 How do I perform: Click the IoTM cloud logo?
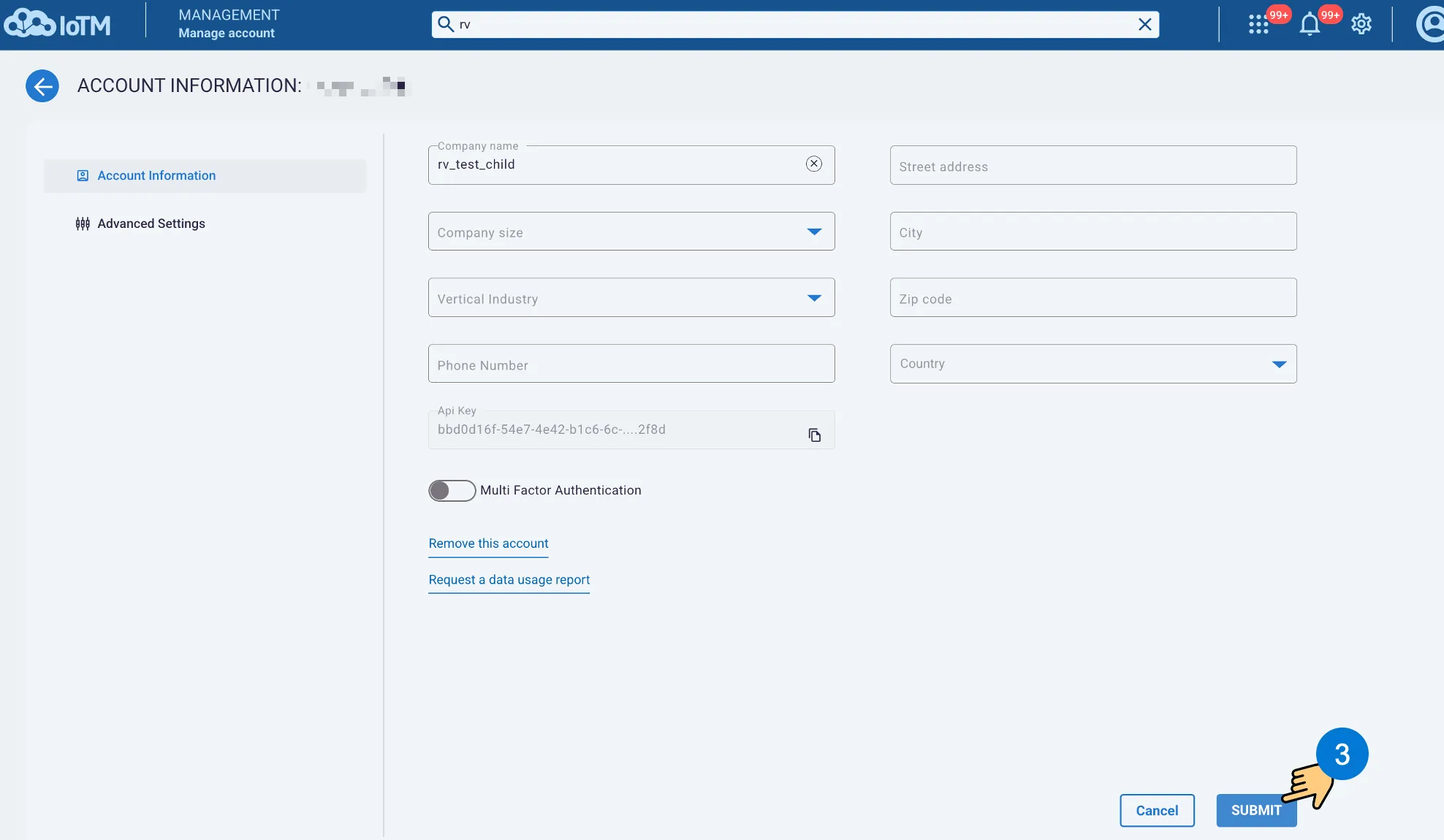tap(57, 24)
